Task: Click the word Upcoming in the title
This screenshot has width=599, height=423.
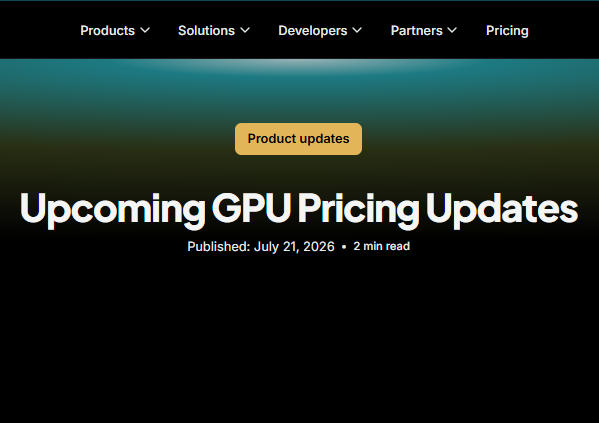Action: (x=113, y=209)
